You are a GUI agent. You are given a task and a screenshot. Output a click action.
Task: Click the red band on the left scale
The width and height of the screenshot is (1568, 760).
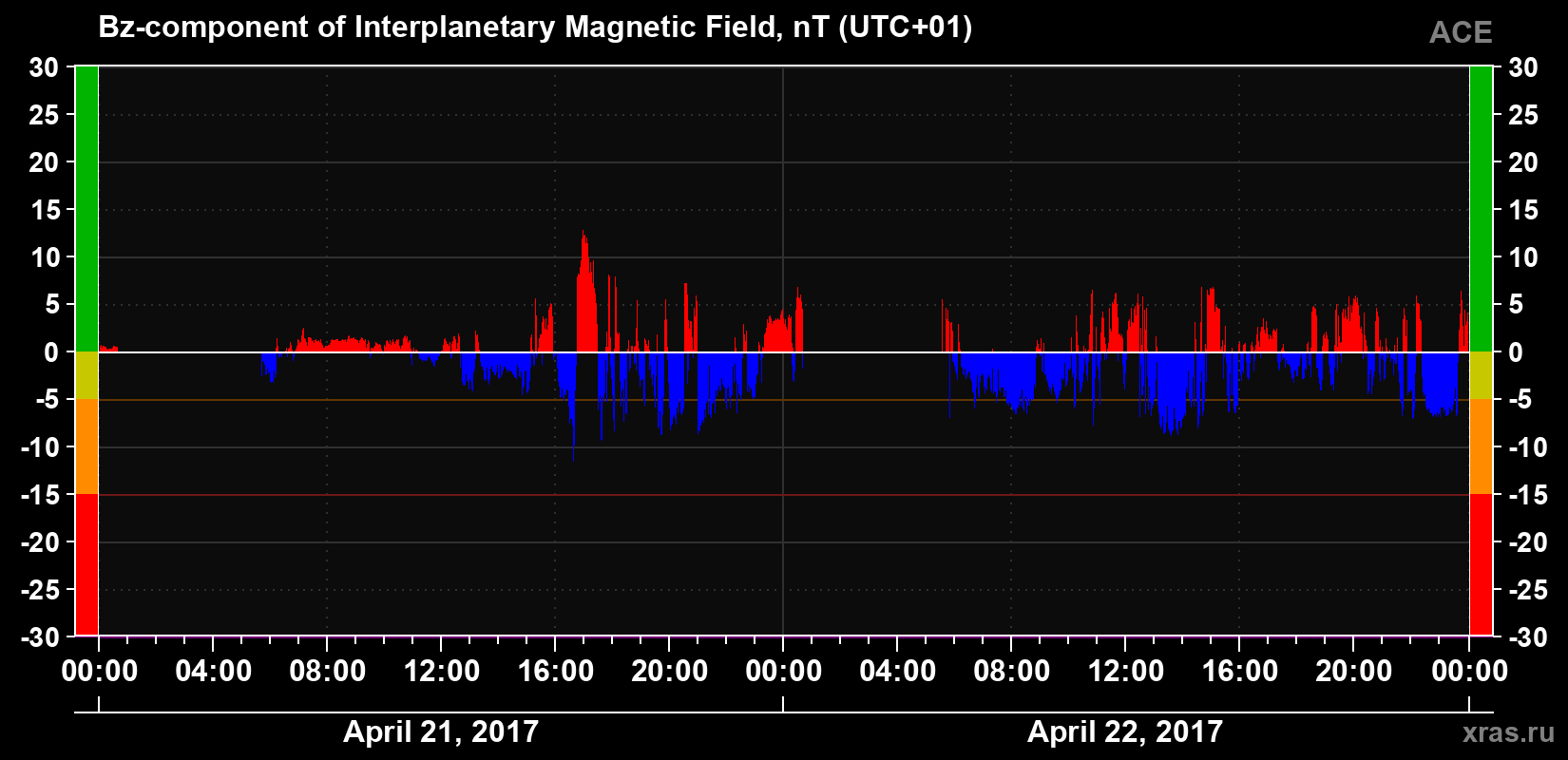pos(86,564)
